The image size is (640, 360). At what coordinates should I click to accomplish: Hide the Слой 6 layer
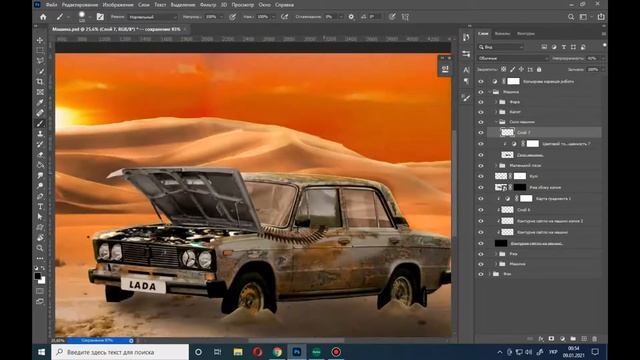(x=481, y=210)
